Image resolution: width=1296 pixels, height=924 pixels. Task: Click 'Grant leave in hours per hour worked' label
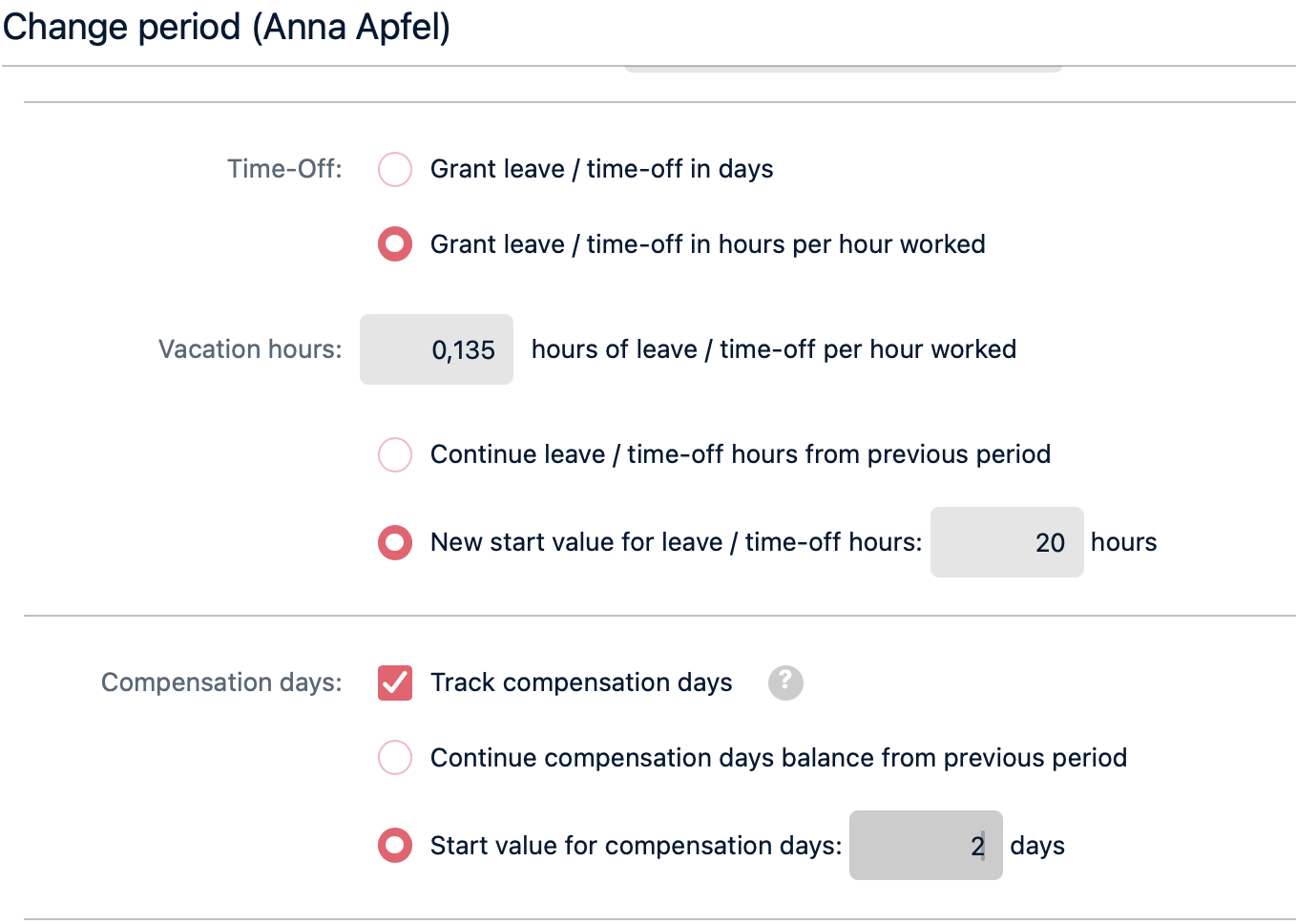pos(707,244)
